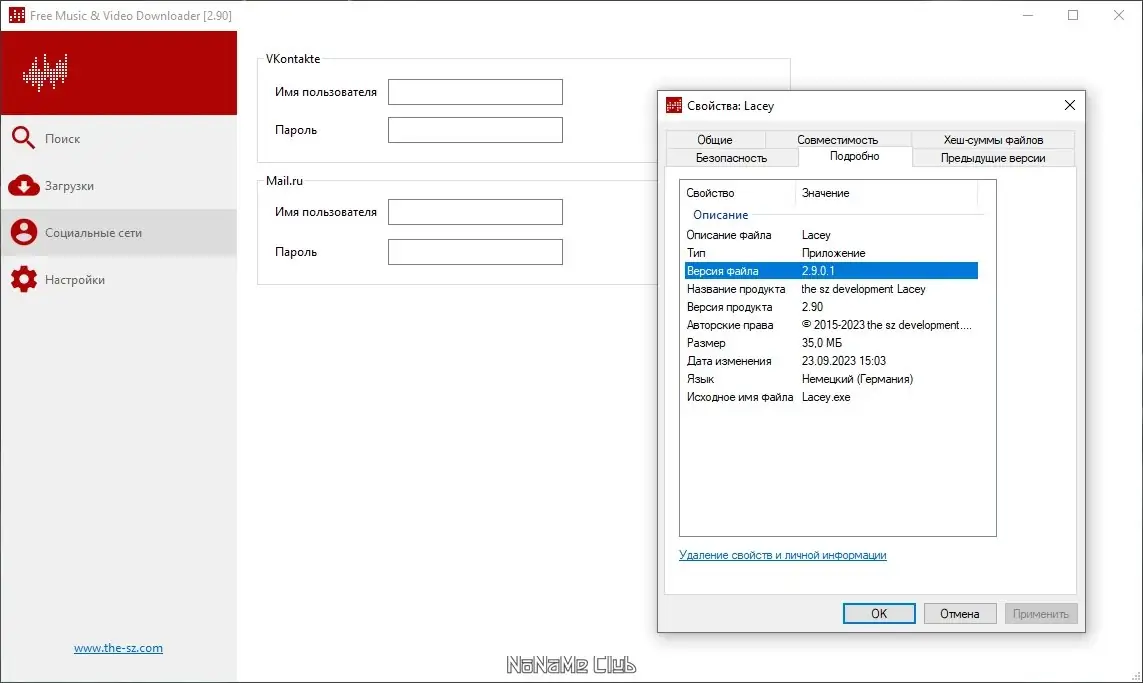Click the app icon in main title bar

pos(16,15)
